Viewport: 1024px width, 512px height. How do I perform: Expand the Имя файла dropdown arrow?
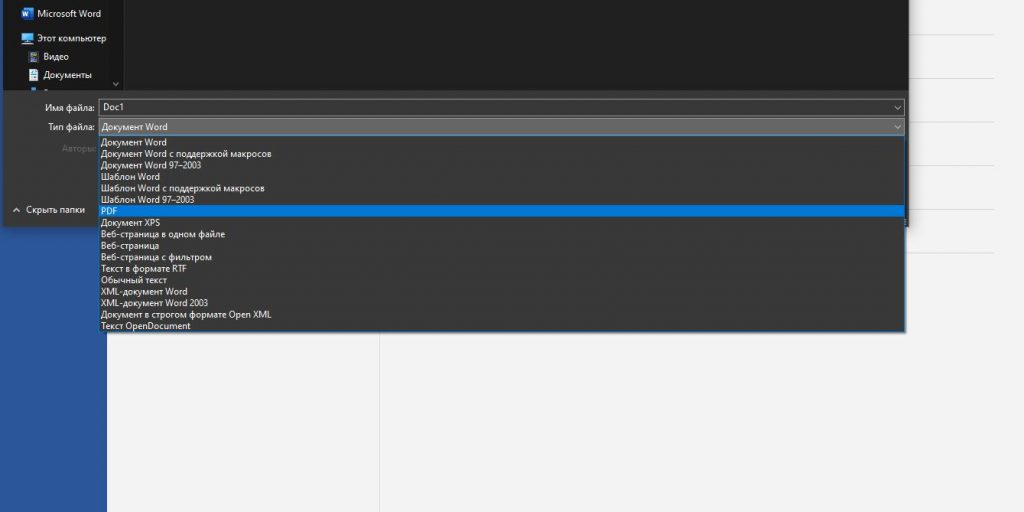[x=897, y=107]
